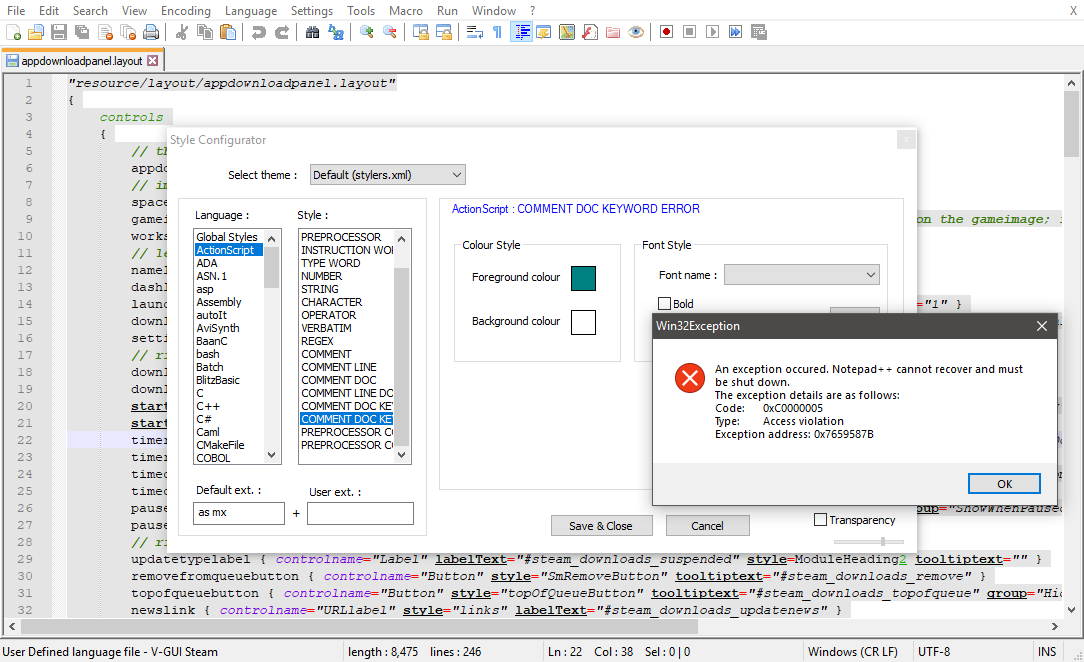1084x662 pixels.
Task: Close the appdownloadpanel.layout tab with red X
Action: tap(153, 61)
